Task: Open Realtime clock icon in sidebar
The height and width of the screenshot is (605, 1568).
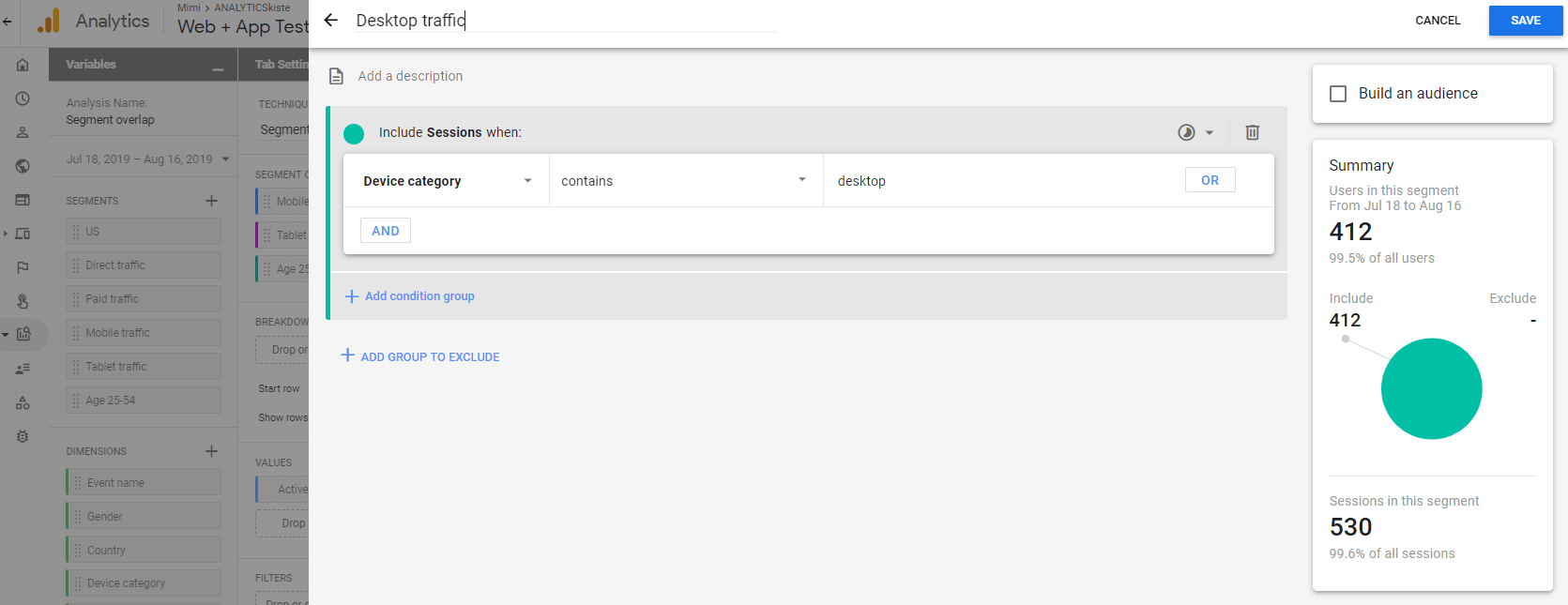Action: point(23,98)
